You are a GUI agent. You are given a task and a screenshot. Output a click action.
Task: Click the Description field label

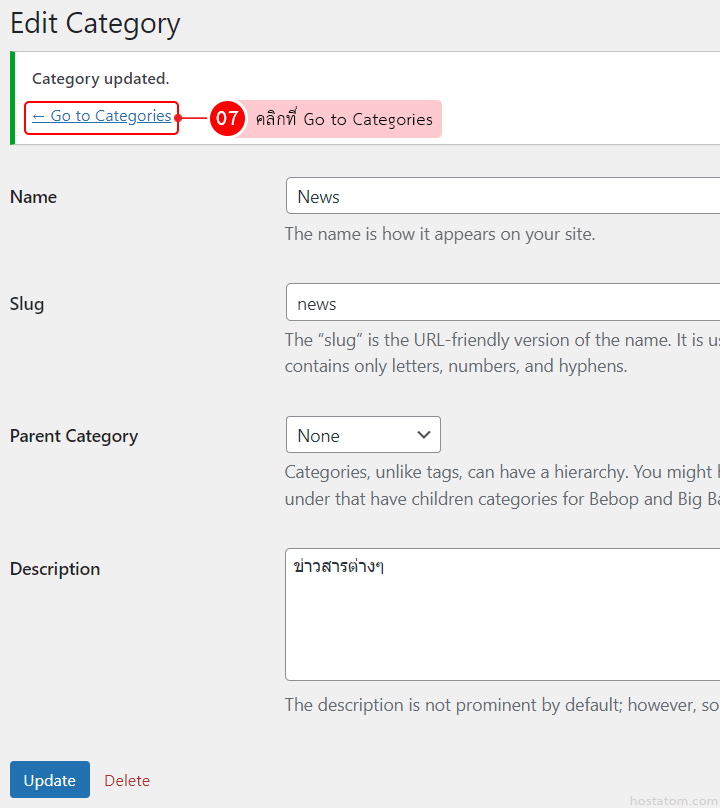click(55, 569)
